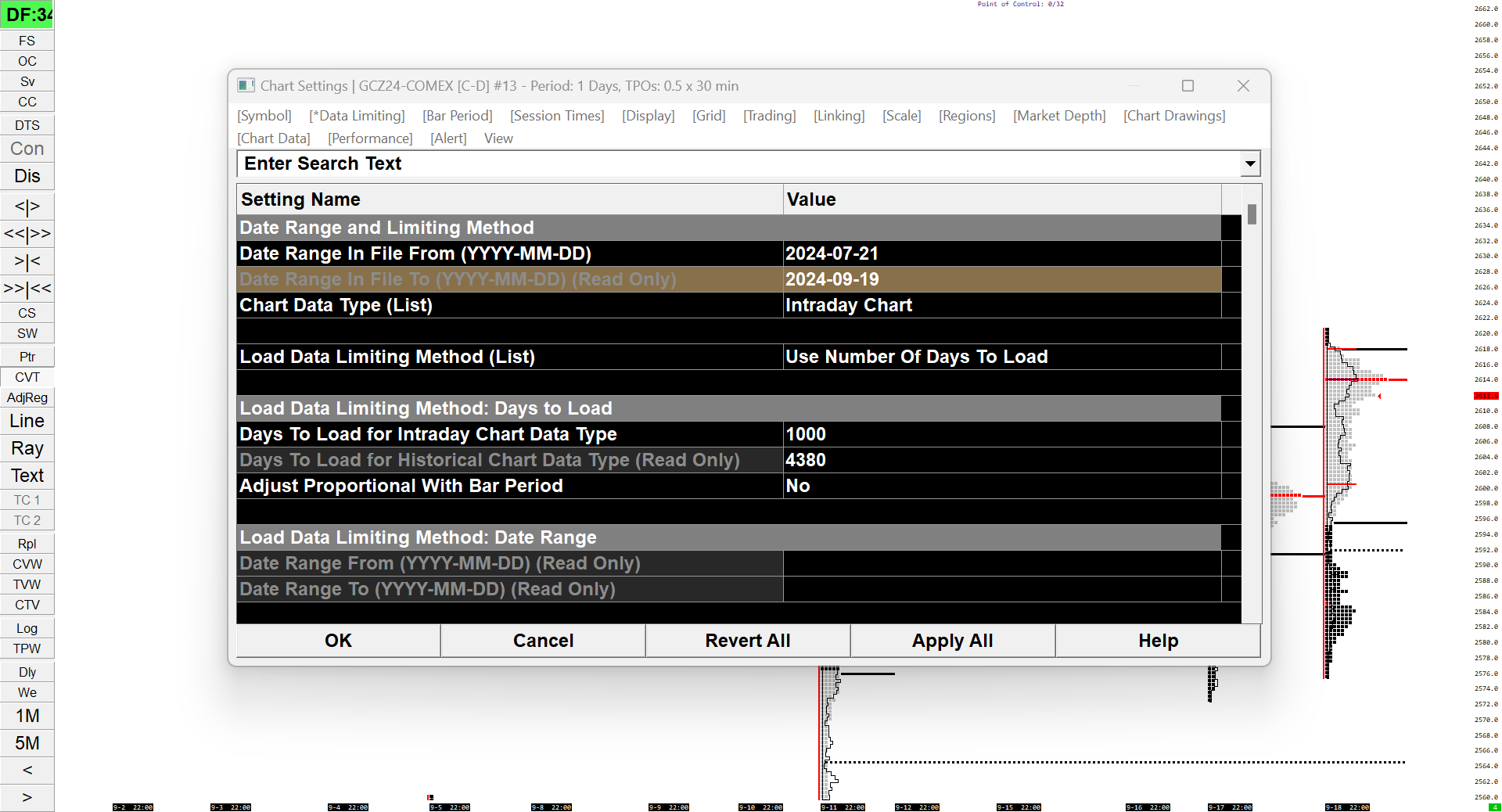This screenshot has height=812, width=1502.
Task: Open the [Grid] settings tab
Action: [709, 116]
